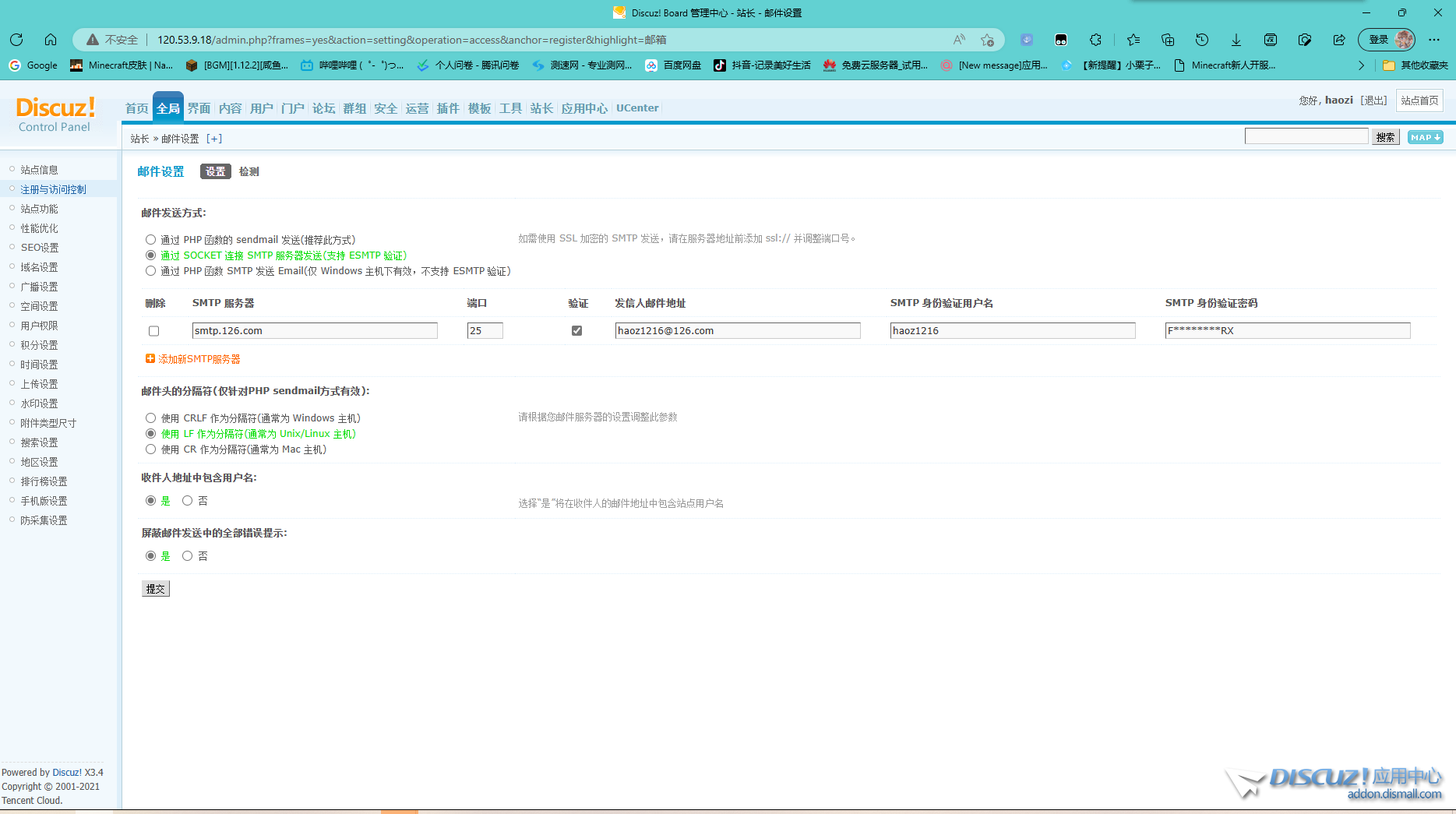Select CRLF as mail header separator
The image size is (1456, 814).
pyautogui.click(x=150, y=418)
